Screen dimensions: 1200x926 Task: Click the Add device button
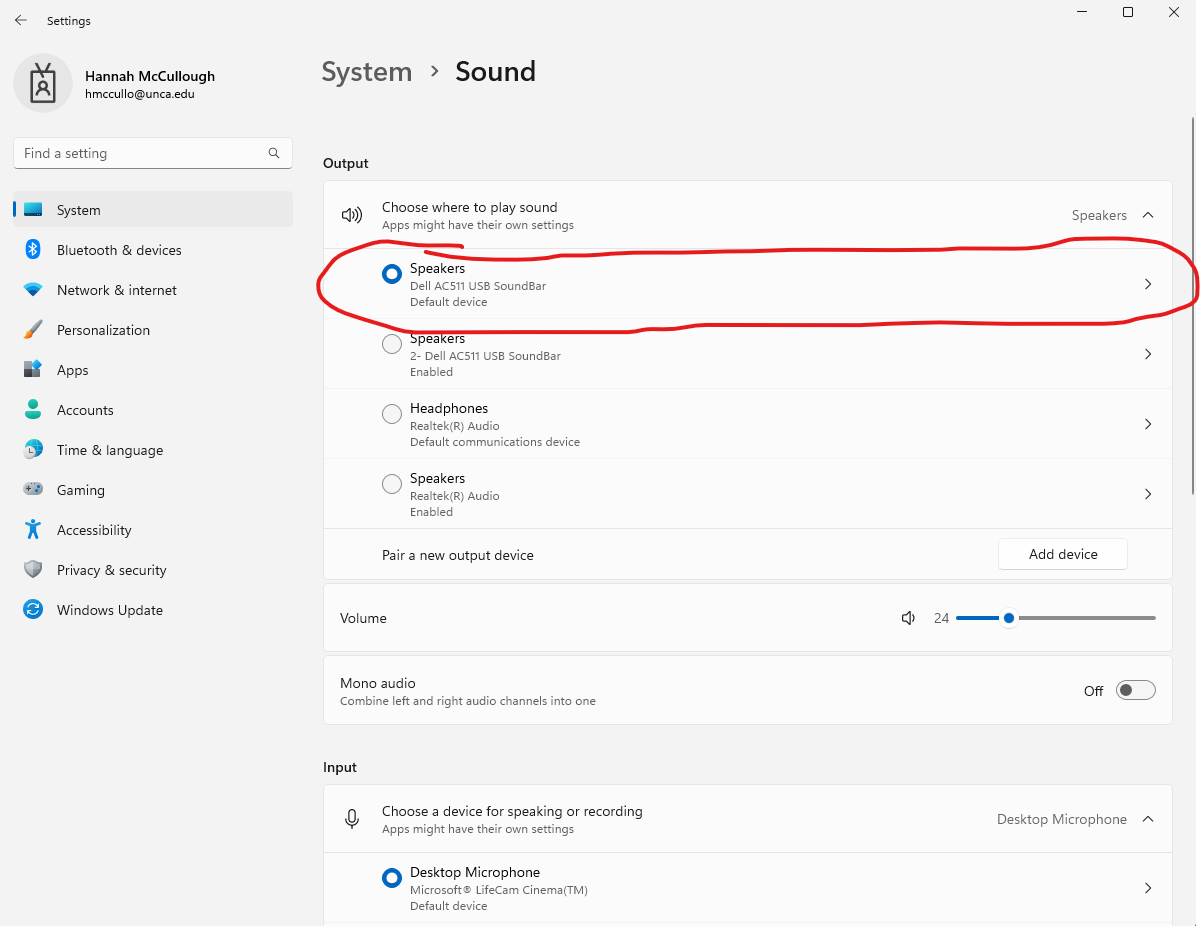1062,553
